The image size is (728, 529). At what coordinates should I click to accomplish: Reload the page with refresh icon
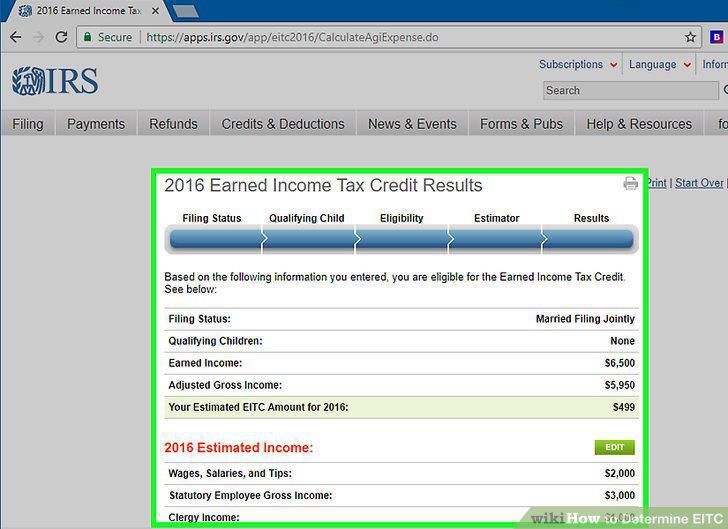click(61, 37)
